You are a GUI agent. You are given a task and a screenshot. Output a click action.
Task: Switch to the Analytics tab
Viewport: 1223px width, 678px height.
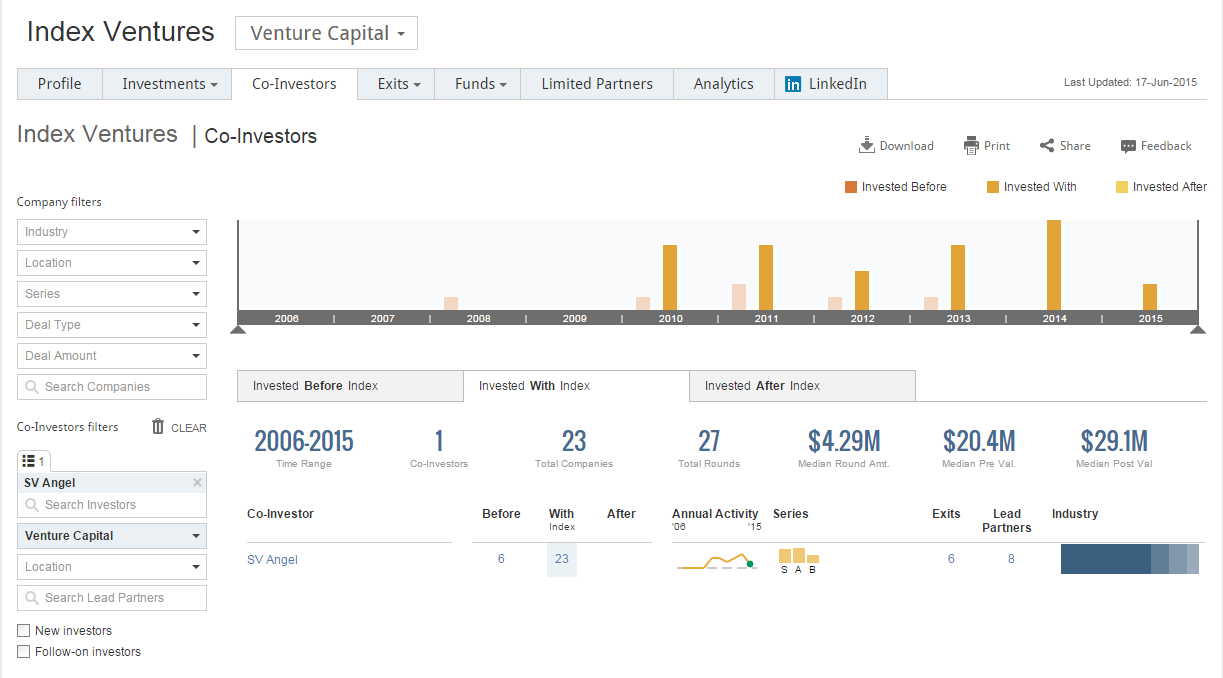(723, 84)
